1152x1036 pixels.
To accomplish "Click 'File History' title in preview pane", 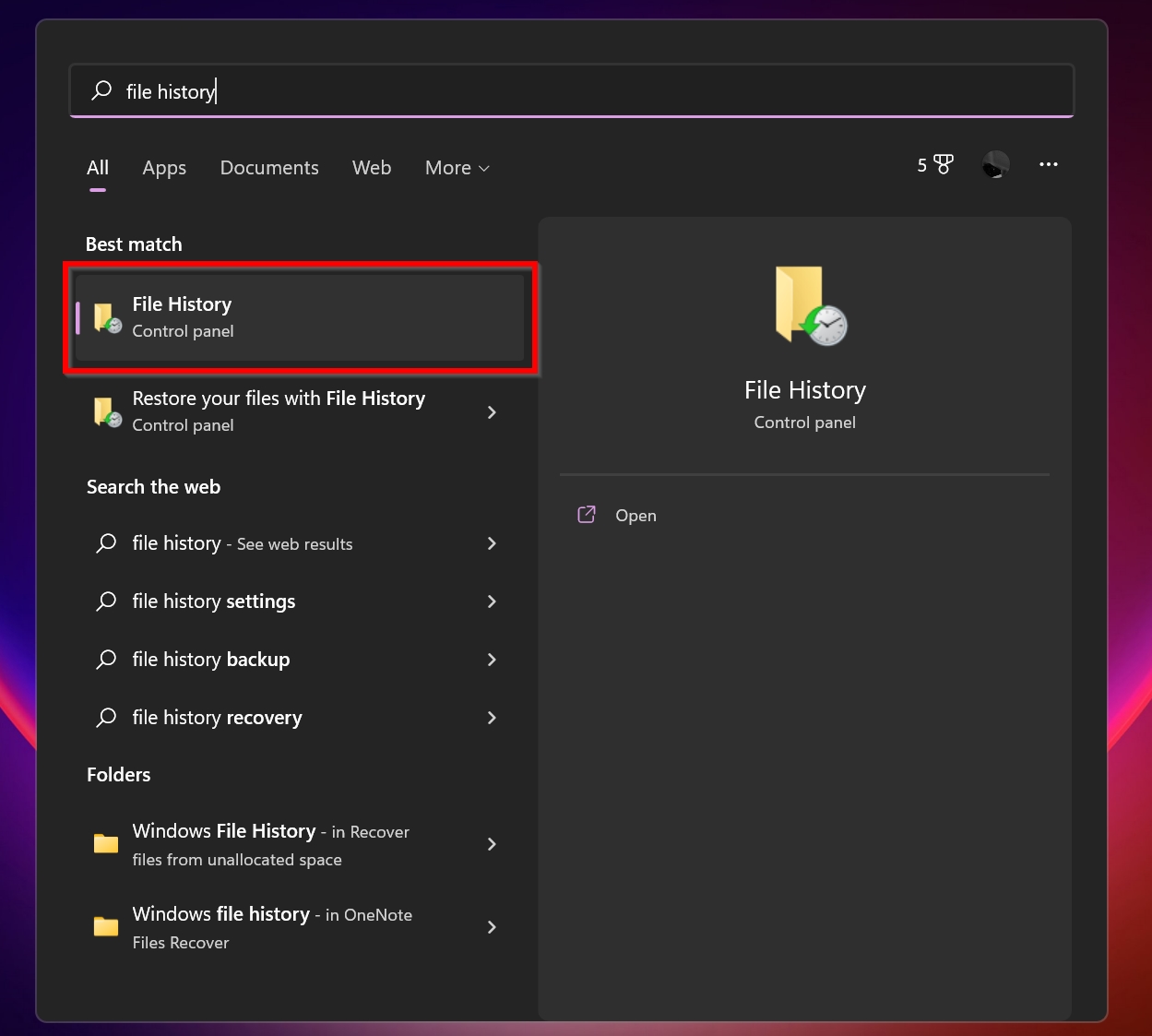I will point(805,390).
